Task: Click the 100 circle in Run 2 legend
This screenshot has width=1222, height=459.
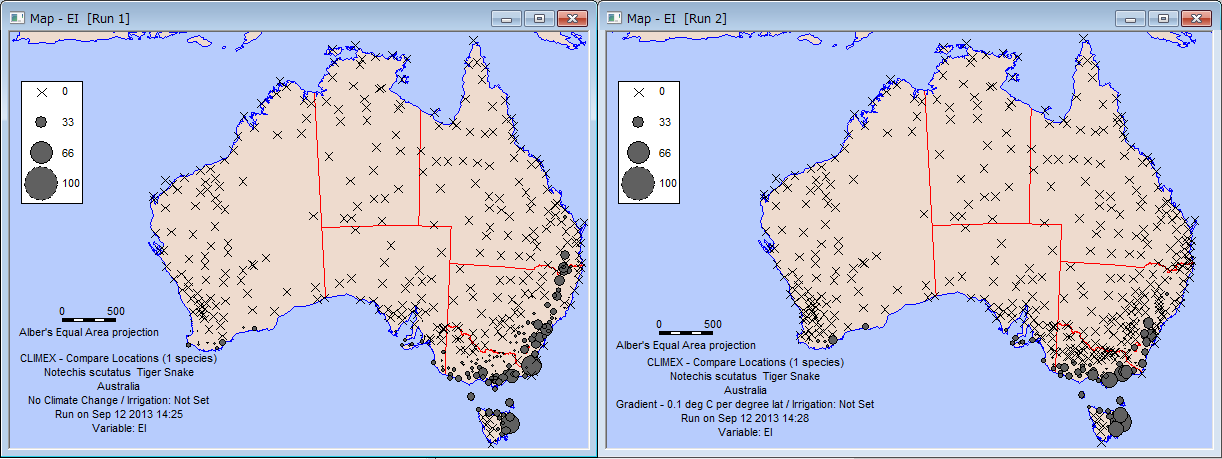Action: (638, 184)
